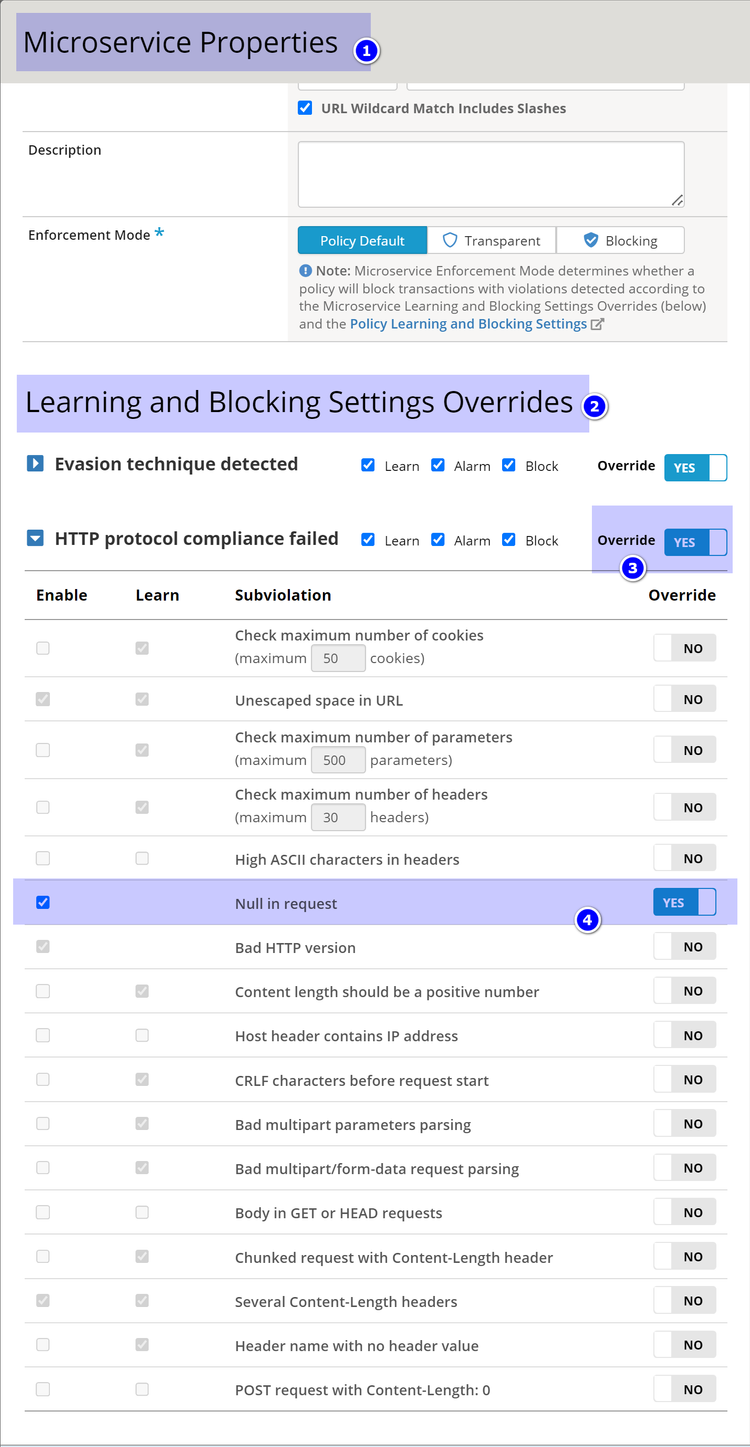Open Policy Learning and Blocking Settings link
This screenshot has height=1447, width=750.
click(x=468, y=324)
